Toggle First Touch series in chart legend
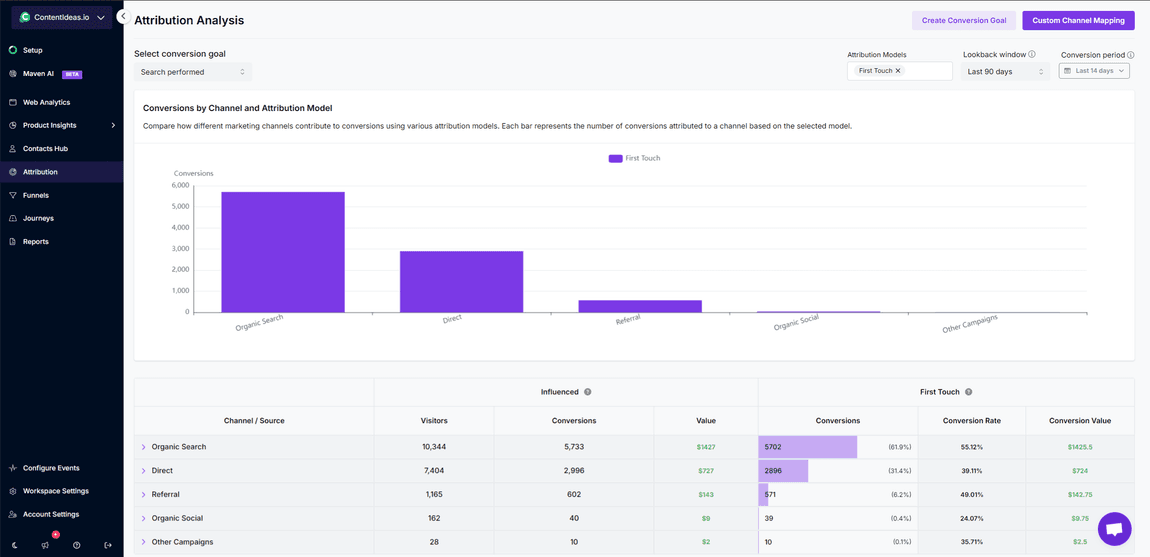The image size is (1150, 557). 634,158
